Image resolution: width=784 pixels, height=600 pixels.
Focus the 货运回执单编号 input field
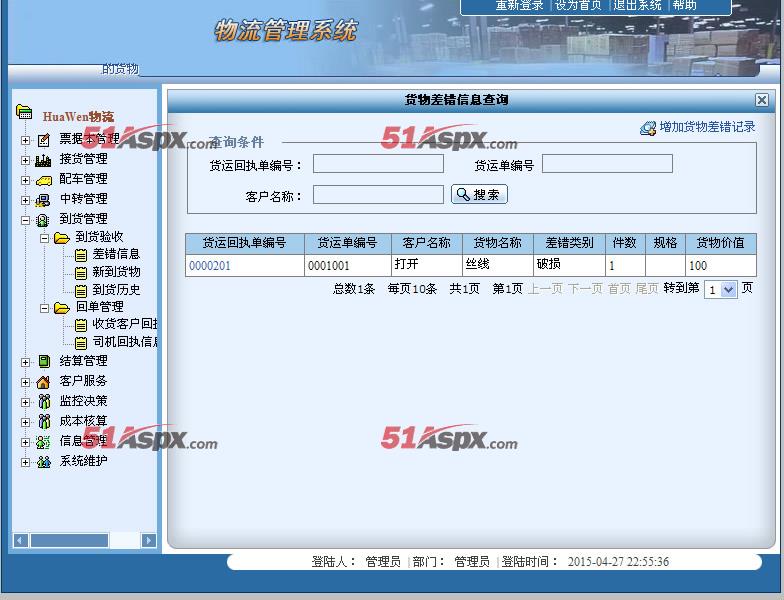378,164
